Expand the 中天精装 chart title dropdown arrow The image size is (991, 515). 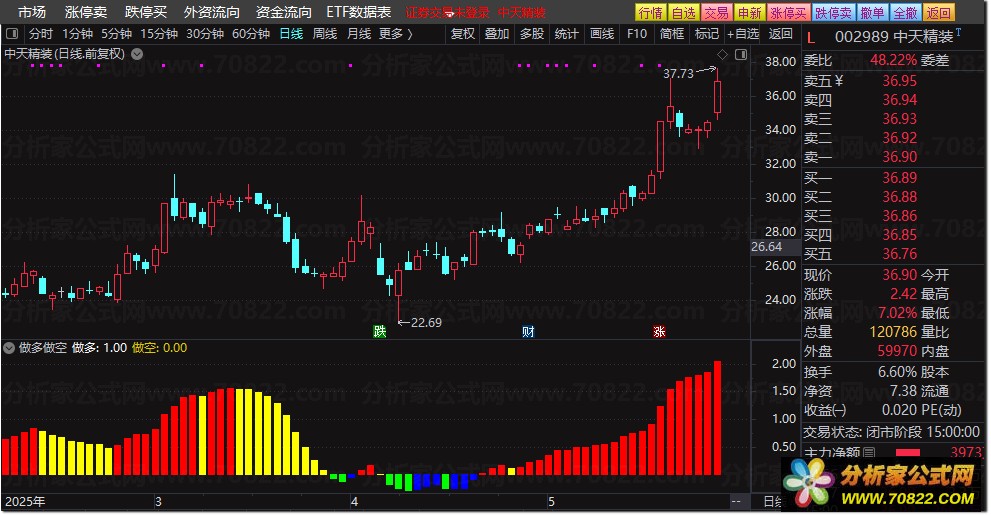137,54
